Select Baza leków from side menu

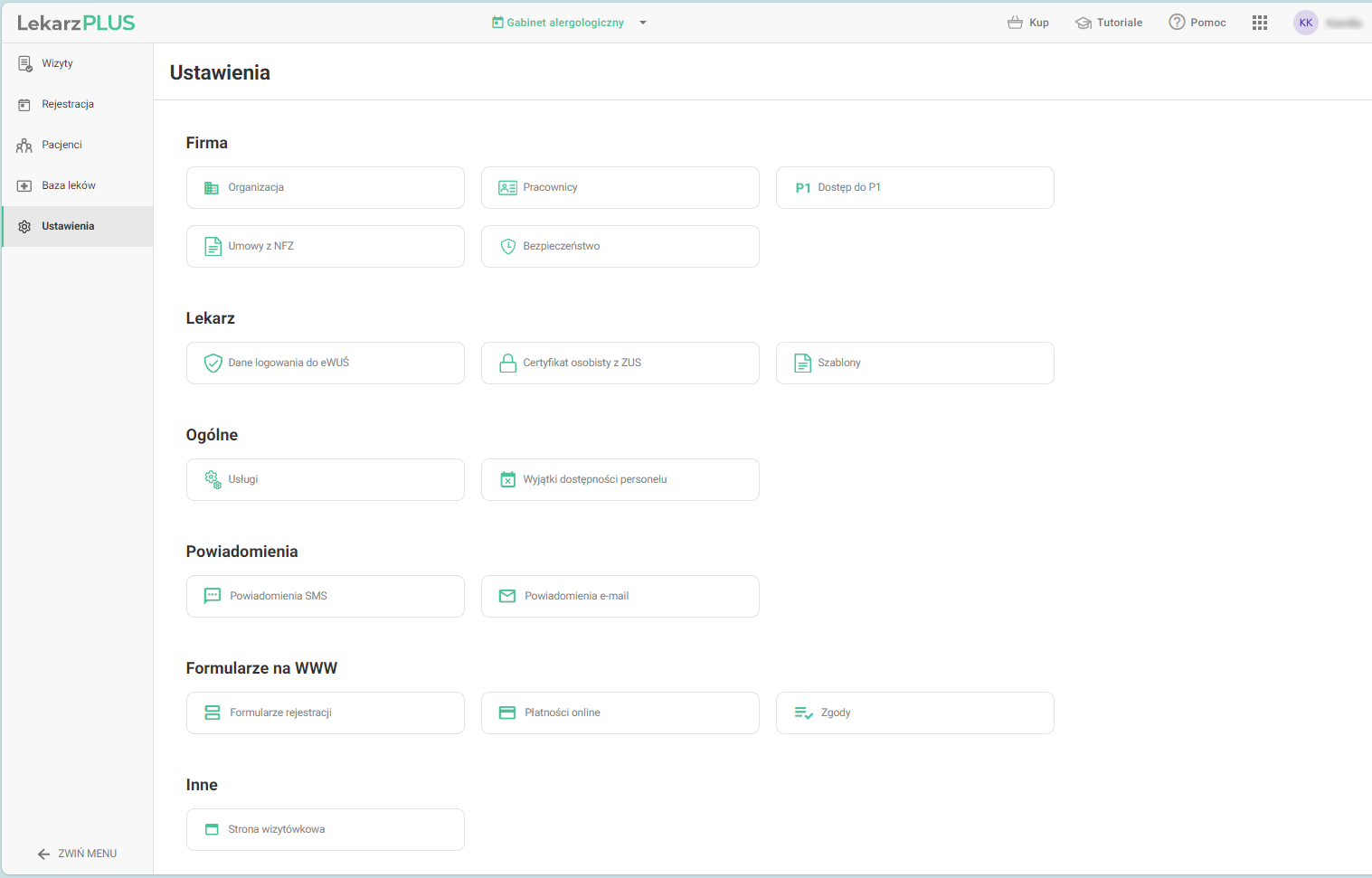pyautogui.click(x=68, y=185)
